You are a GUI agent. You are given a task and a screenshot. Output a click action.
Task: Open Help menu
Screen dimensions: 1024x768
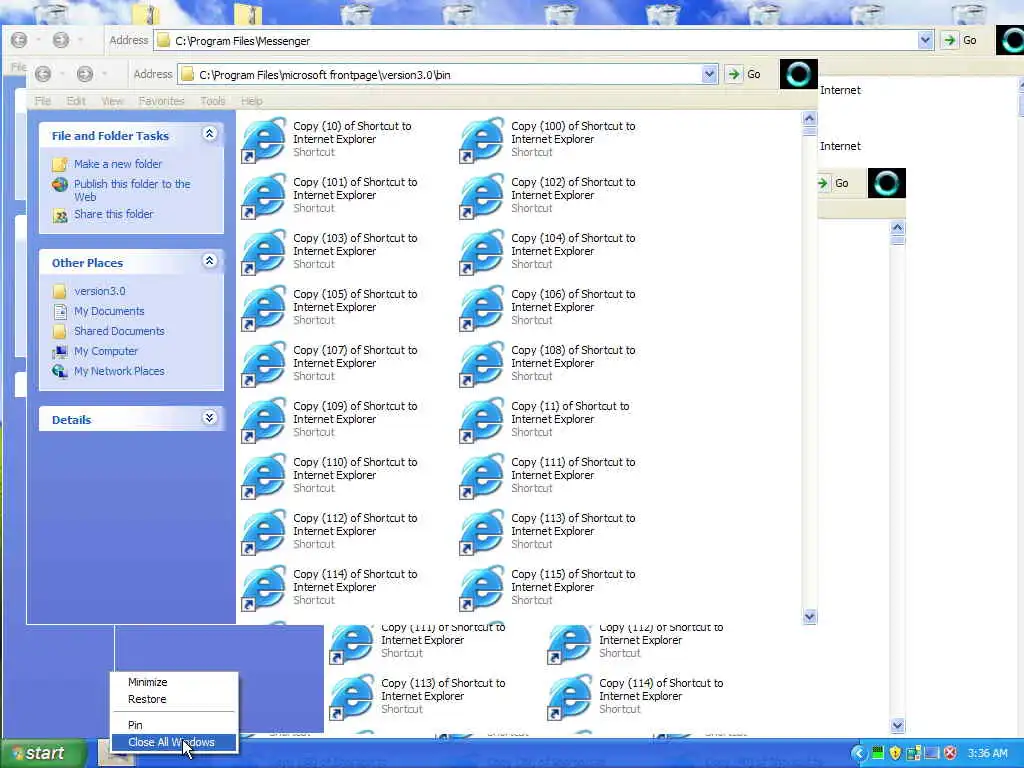(x=251, y=101)
